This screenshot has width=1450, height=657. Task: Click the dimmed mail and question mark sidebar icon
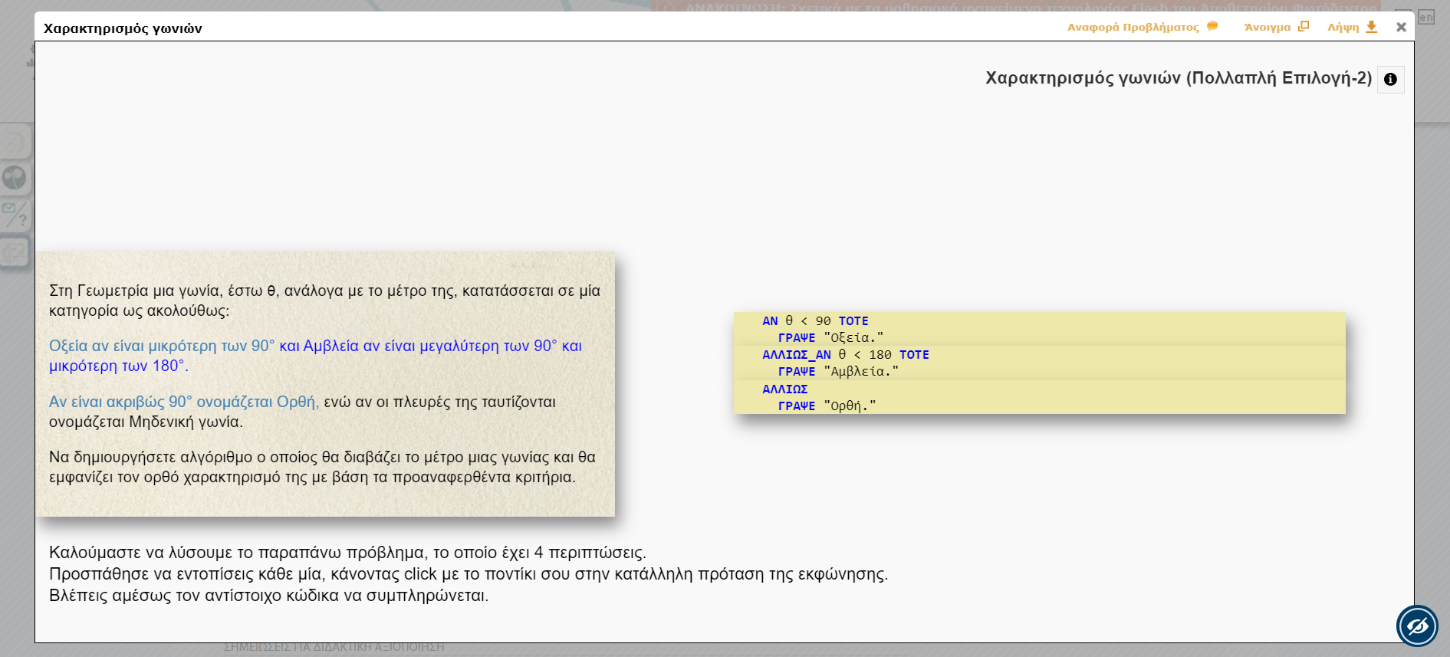(x=14, y=214)
